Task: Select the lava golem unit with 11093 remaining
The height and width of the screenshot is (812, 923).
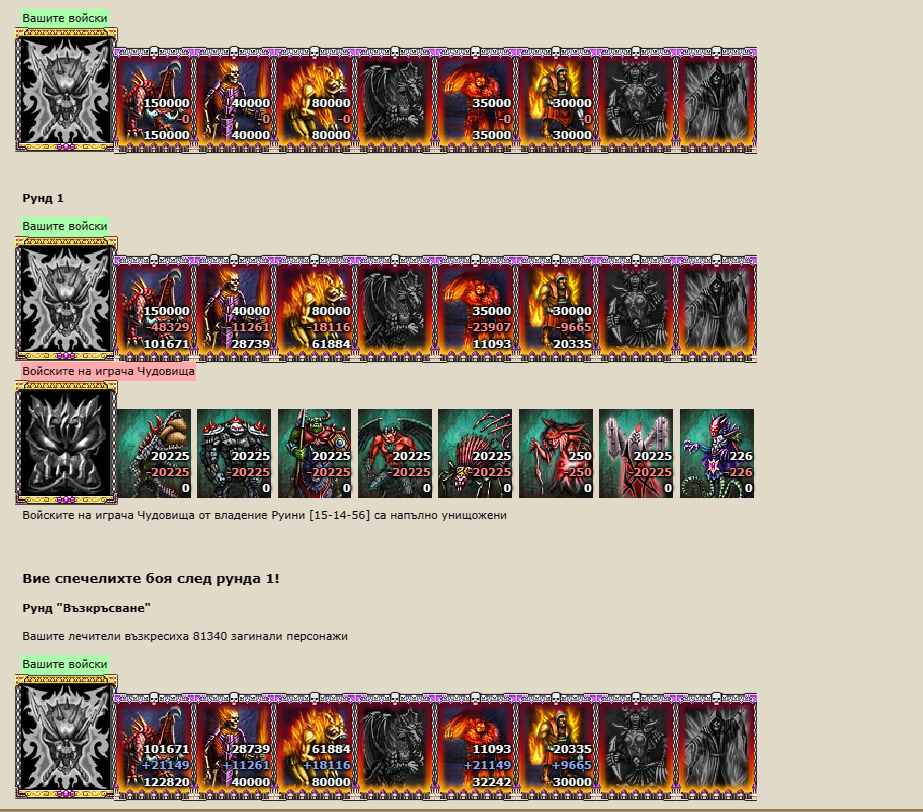Action: pos(475,308)
